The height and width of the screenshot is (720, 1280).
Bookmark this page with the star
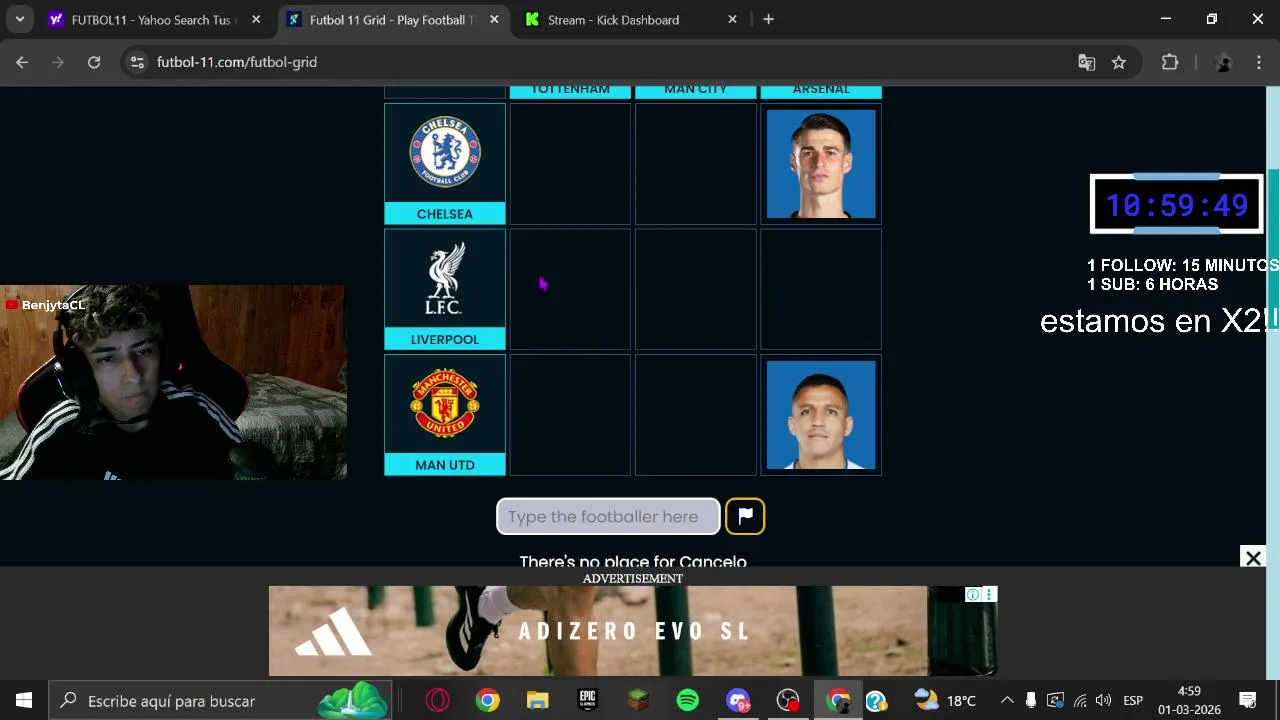(x=1119, y=62)
